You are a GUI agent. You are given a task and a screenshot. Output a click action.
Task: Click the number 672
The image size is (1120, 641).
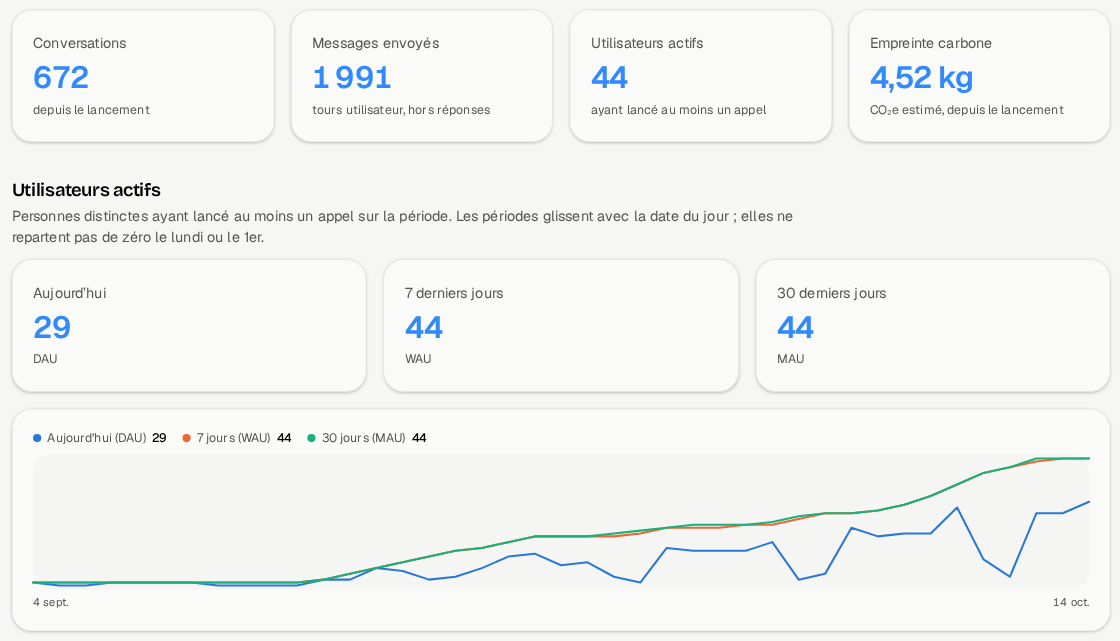(x=61, y=77)
